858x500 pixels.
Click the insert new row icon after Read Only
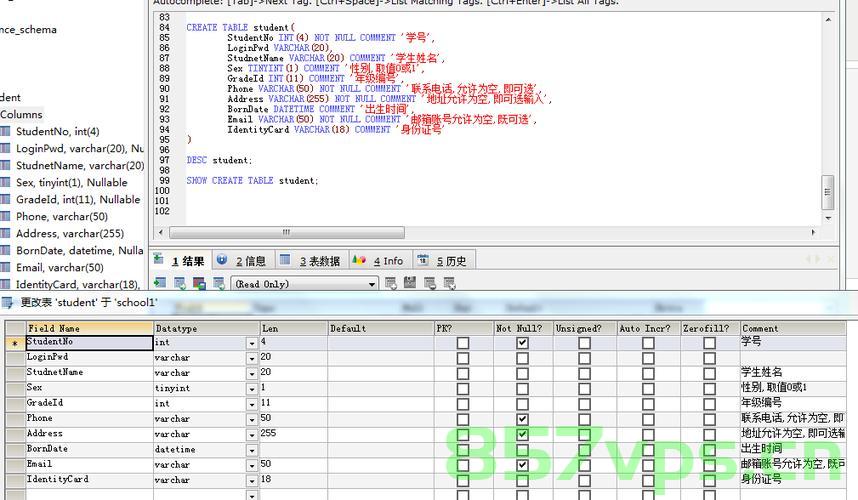coord(391,283)
